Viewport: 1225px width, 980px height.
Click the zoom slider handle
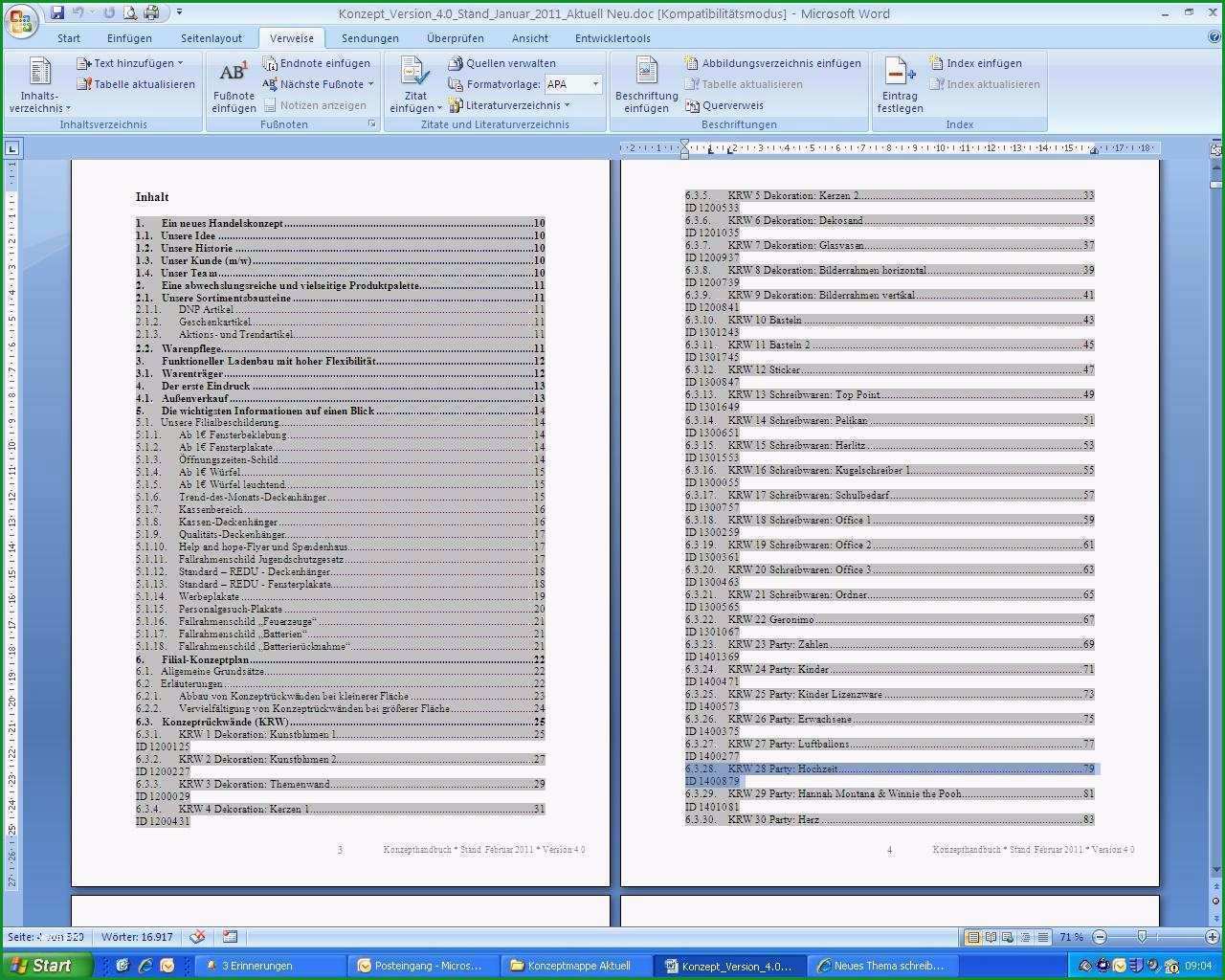pyautogui.click(x=1141, y=937)
